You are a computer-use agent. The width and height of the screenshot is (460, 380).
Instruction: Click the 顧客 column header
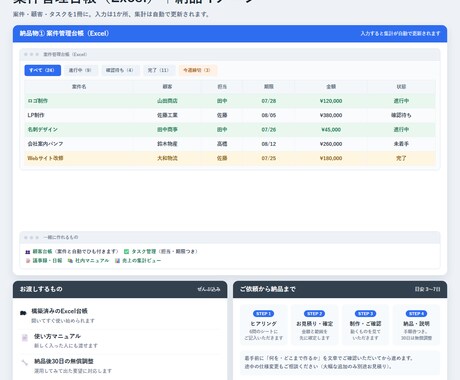(167, 87)
